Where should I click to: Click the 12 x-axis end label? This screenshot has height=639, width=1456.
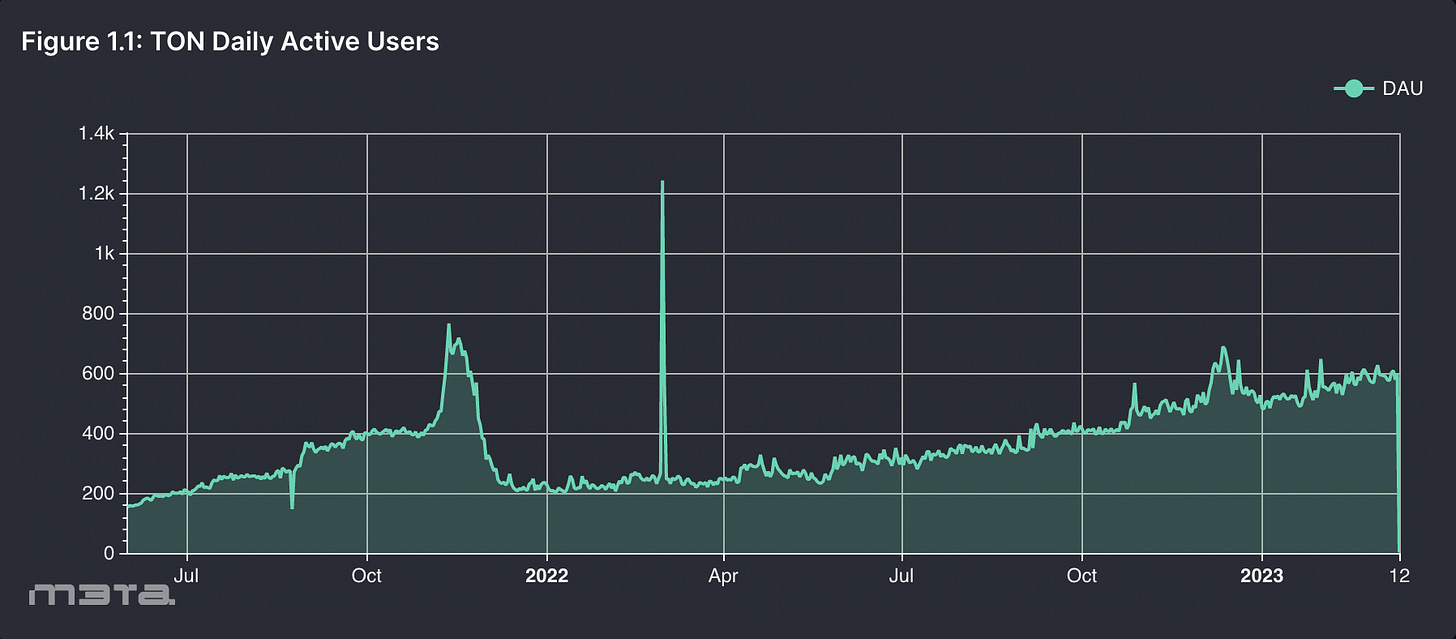point(1399,576)
